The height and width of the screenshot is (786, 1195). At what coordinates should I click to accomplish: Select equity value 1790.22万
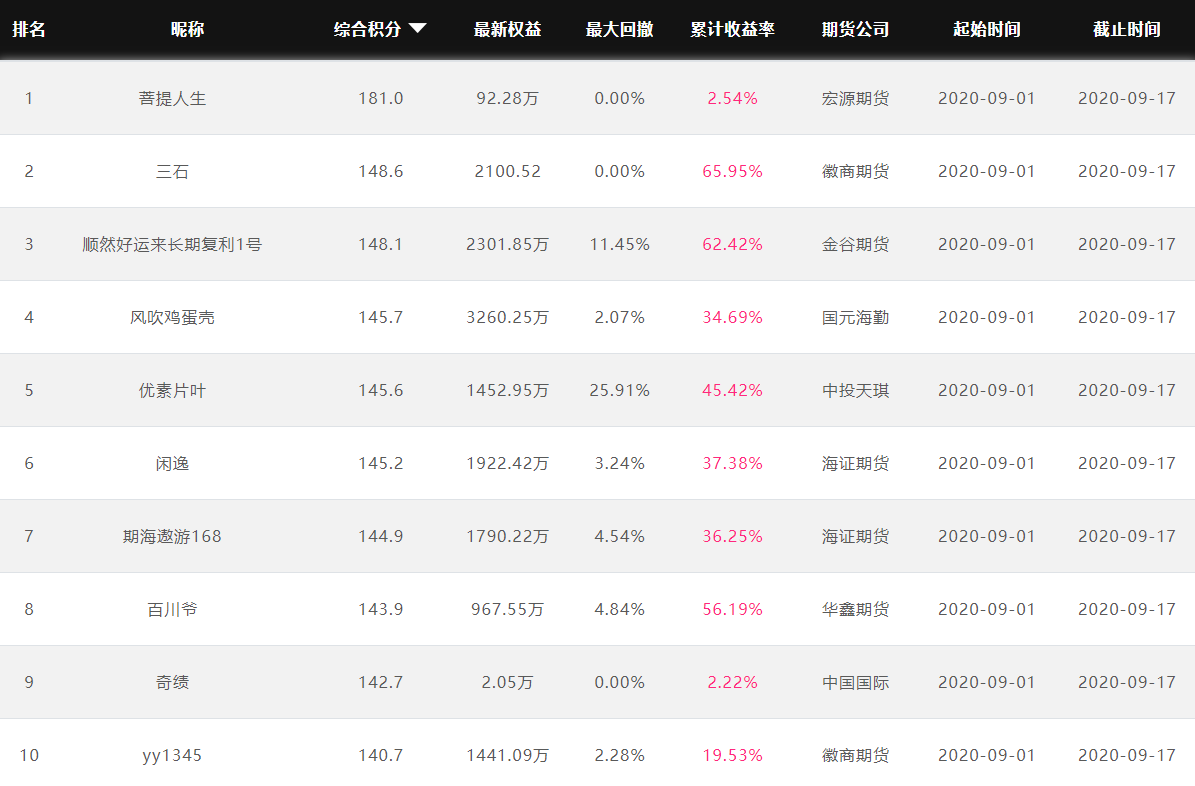(x=508, y=536)
